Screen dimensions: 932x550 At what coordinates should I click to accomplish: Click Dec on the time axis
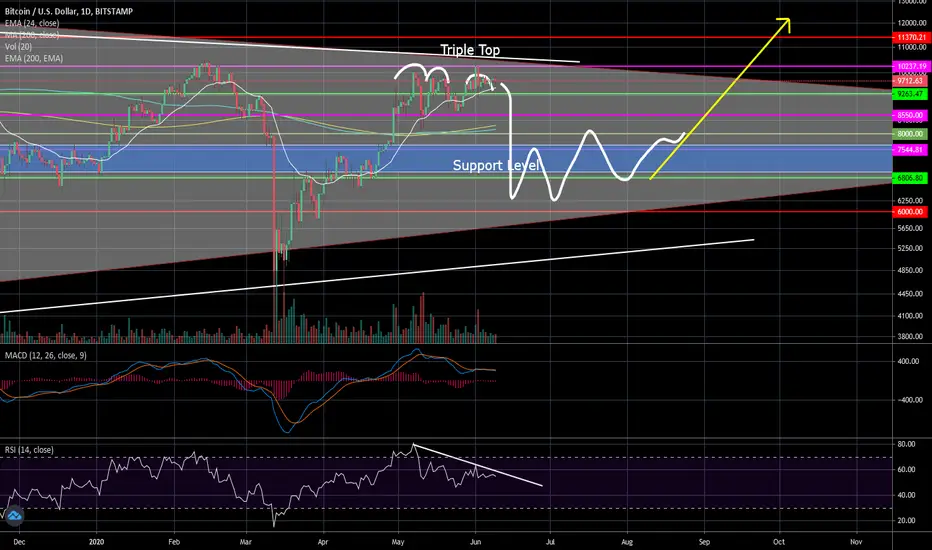pyautogui.click(x=19, y=542)
